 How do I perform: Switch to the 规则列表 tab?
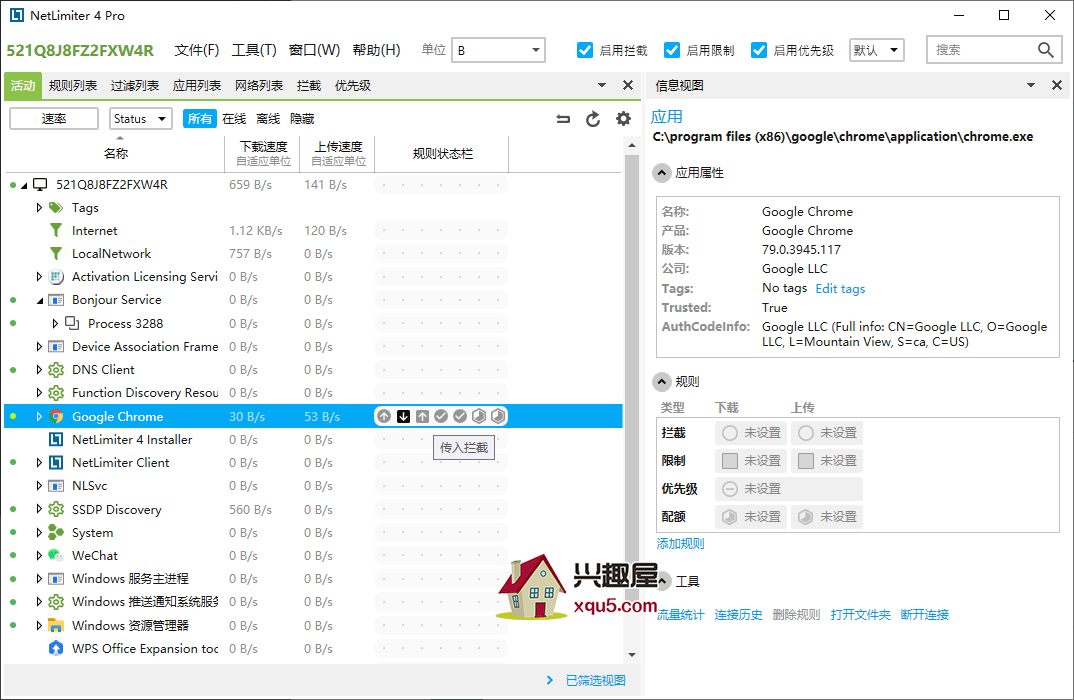[x=73, y=86]
